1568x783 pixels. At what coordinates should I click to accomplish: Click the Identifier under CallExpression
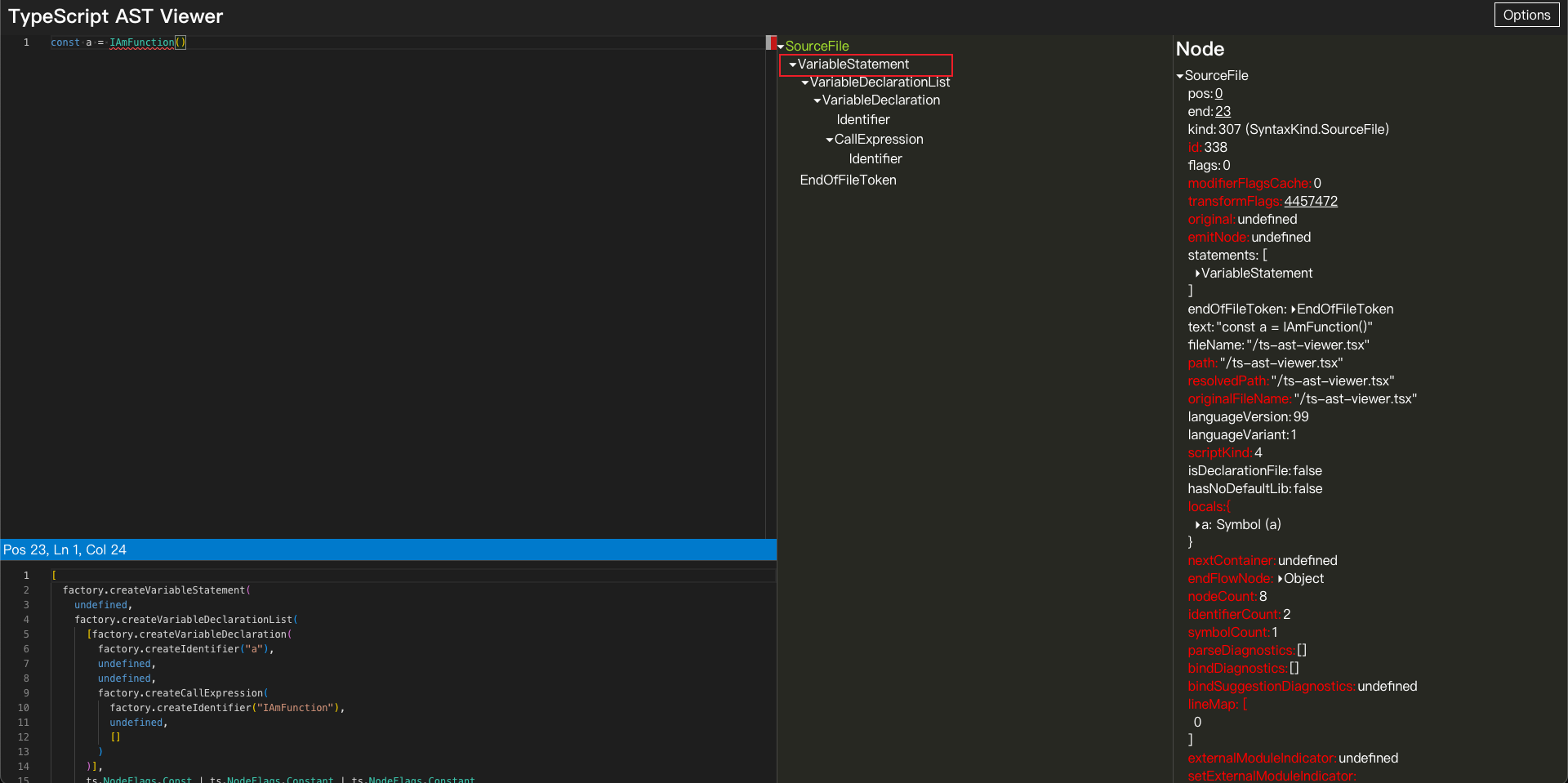coord(875,159)
